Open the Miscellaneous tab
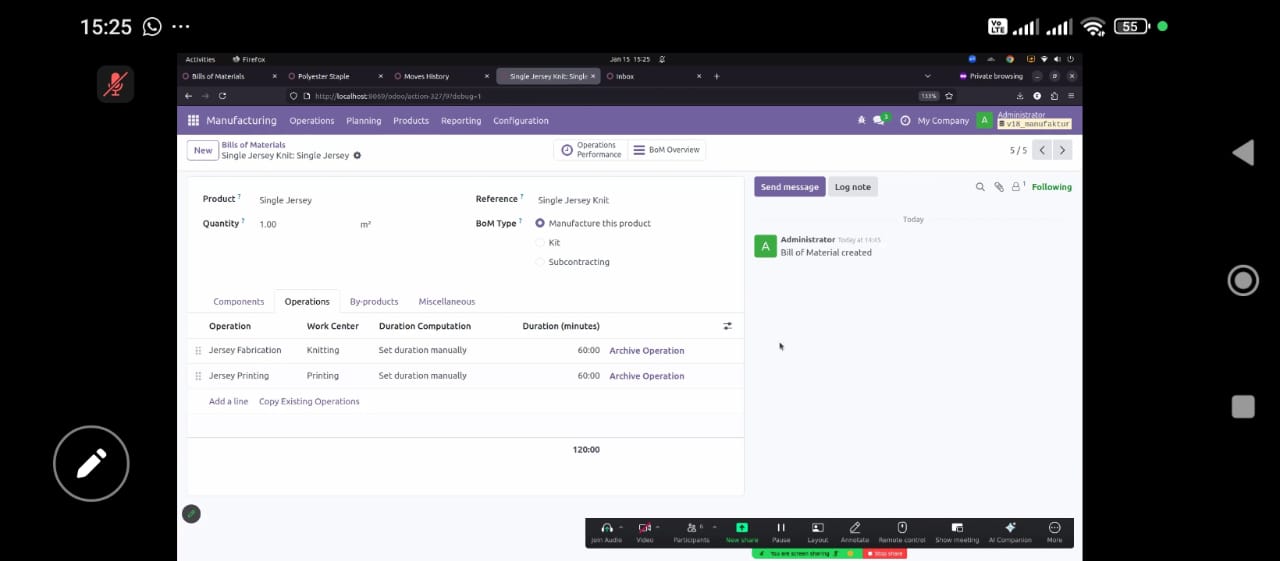Screen dimensions: 1280x561 [x=446, y=302]
